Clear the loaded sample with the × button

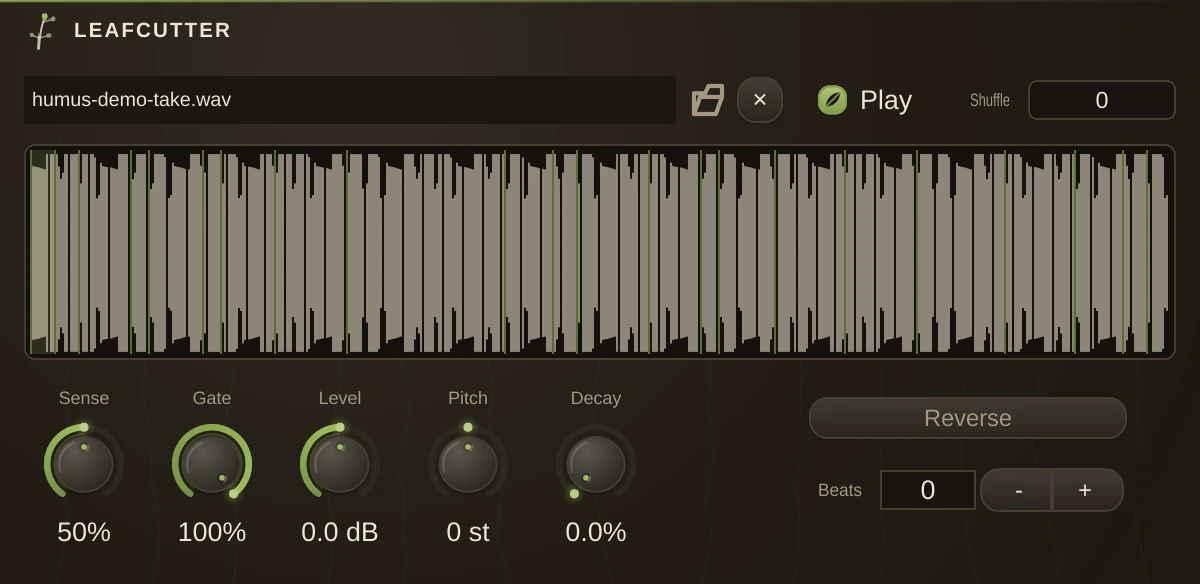click(760, 100)
